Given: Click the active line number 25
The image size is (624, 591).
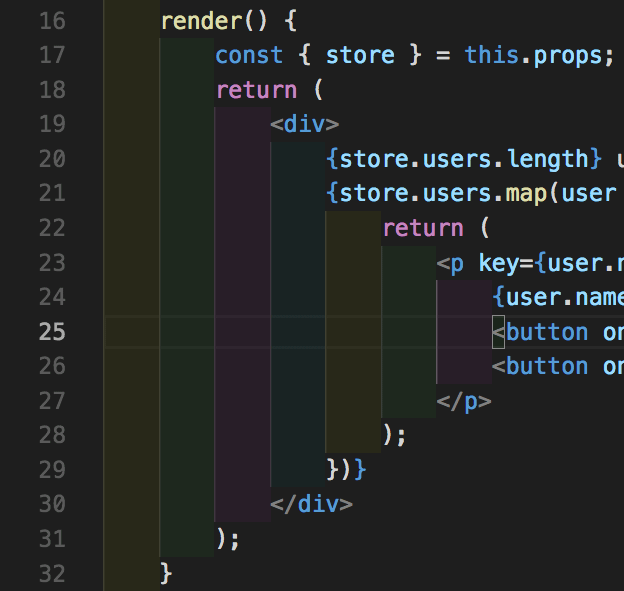Looking at the screenshot, I should 52,332.
